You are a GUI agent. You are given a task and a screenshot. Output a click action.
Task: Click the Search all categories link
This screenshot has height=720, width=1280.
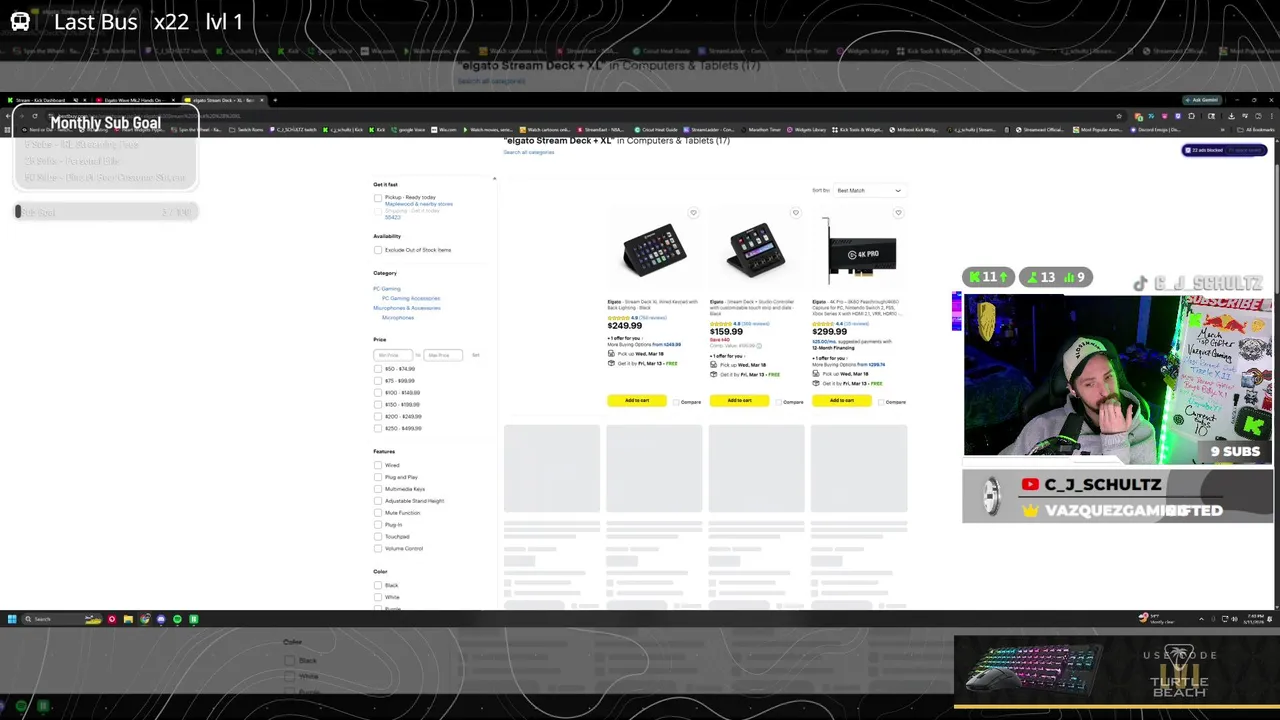(x=528, y=152)
